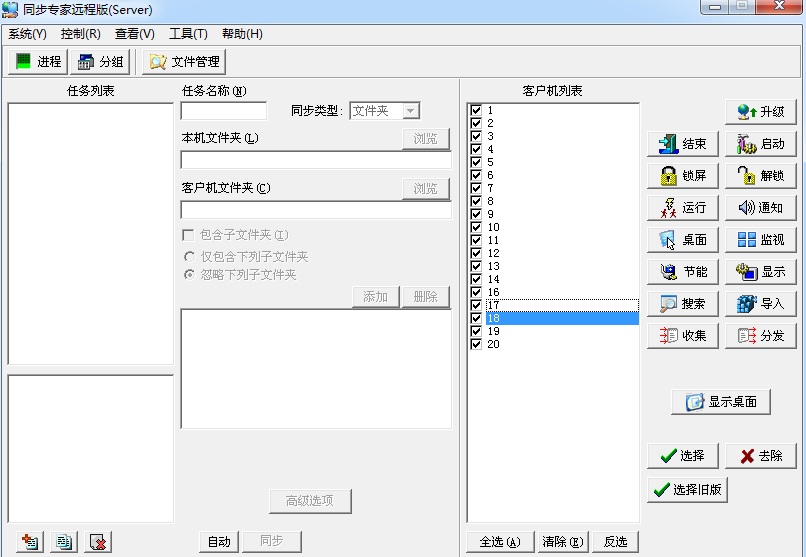Viewport: 806px width, 557px height.
Task: Open the 工具(T) menu
Action: [x=188, y=34]
